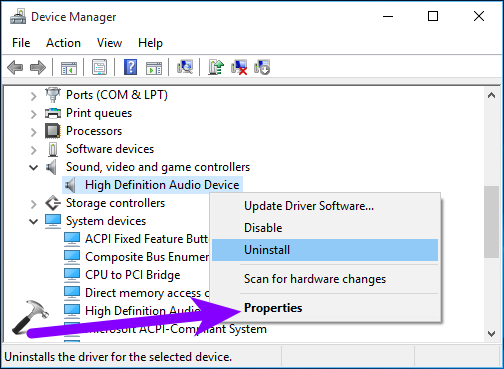Click the Processors chip icon

click(x=53, y=131)
